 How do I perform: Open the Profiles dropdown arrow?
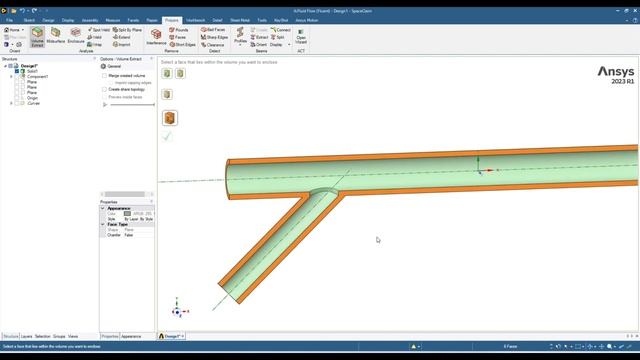click(x=240, y=44)
